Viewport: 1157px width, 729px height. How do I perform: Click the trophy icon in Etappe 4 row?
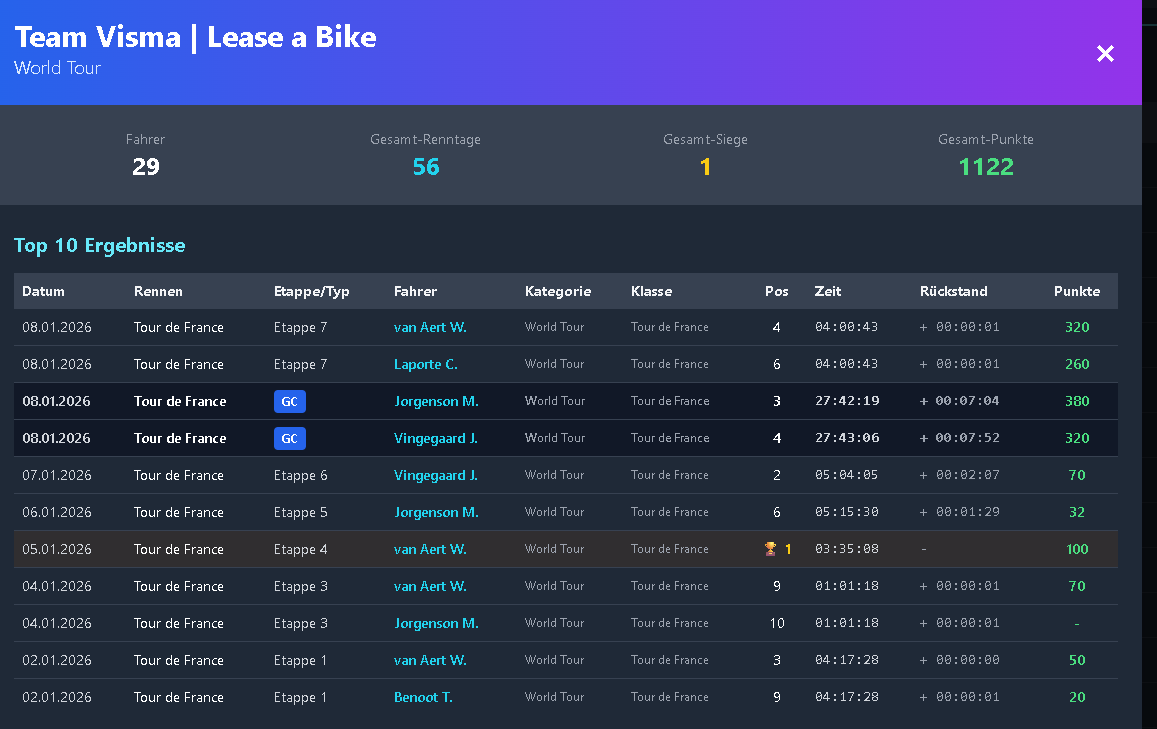(769, 549)
